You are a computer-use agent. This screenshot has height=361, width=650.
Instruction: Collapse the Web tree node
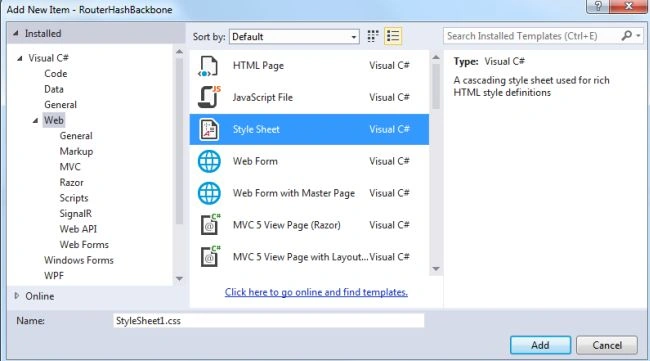[x=36, y=121]
